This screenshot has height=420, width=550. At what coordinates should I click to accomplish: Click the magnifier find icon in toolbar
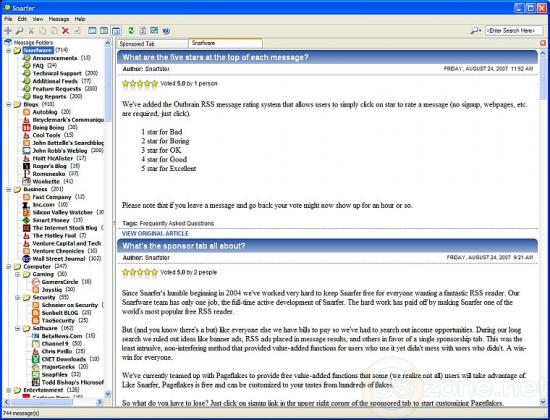pyautogui.click(x=19, y=31)
